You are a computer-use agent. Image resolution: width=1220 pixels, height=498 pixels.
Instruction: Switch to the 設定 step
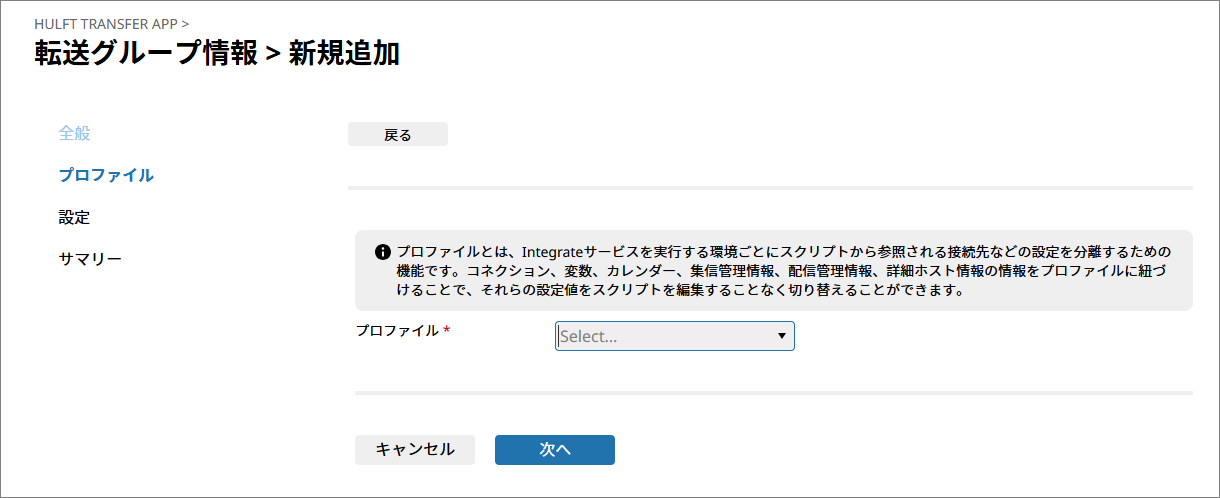click(x=75, y=217)
